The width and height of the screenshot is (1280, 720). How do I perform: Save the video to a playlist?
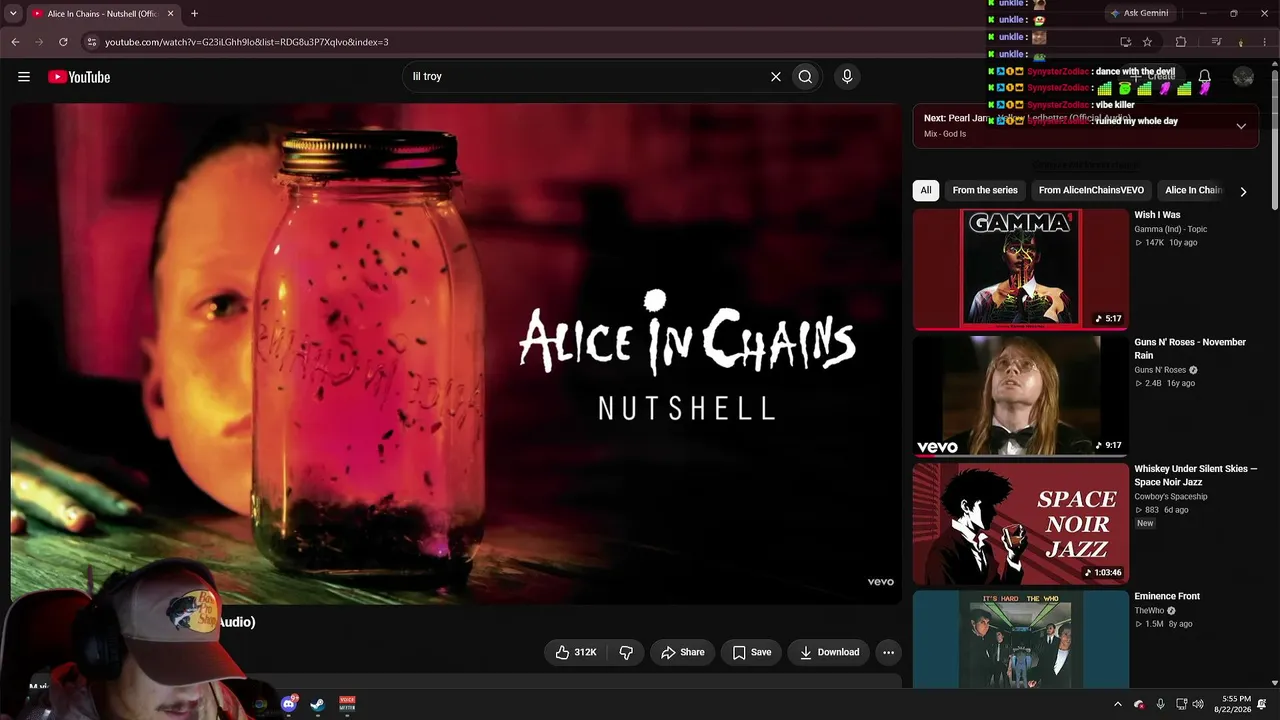click(752, 652)
